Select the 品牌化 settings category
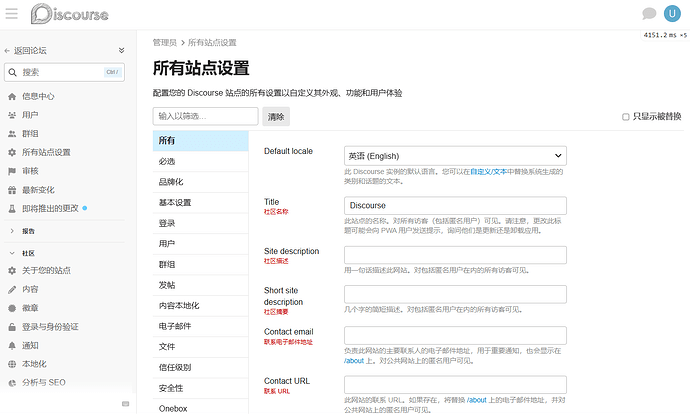 (x=201, y=182)
